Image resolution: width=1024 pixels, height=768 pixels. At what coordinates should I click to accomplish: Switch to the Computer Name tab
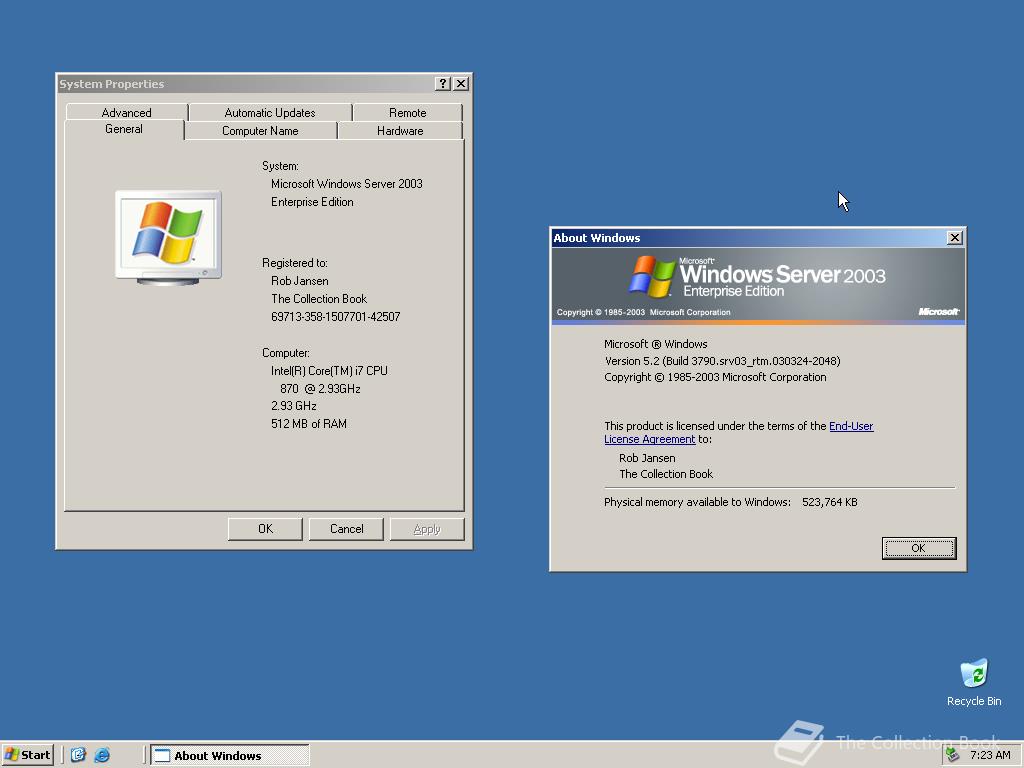(260, 131)
